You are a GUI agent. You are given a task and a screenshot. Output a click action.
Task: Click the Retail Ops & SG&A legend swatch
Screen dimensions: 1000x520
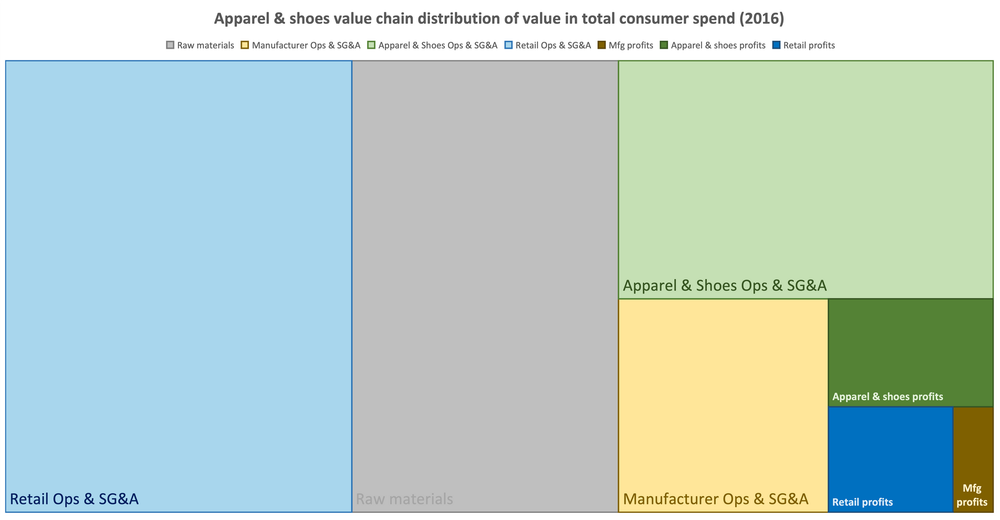[508, 45]
